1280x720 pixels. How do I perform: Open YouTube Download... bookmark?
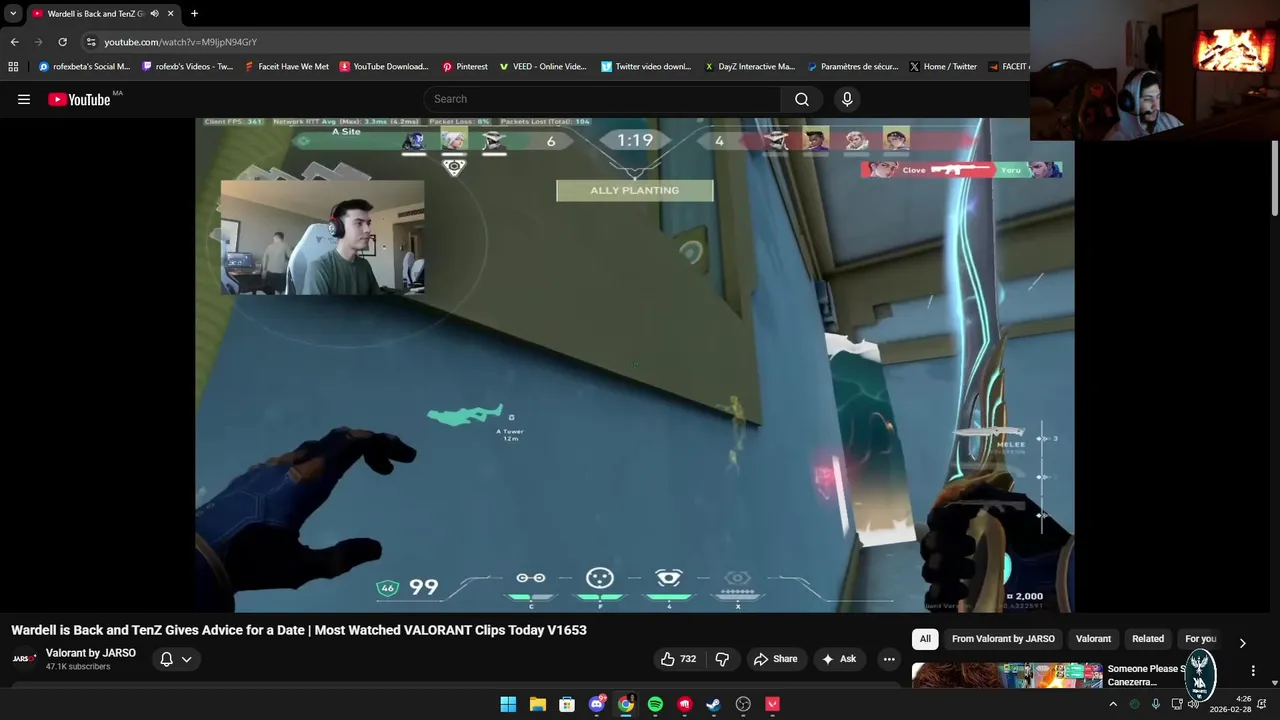(x=384, y=67)
